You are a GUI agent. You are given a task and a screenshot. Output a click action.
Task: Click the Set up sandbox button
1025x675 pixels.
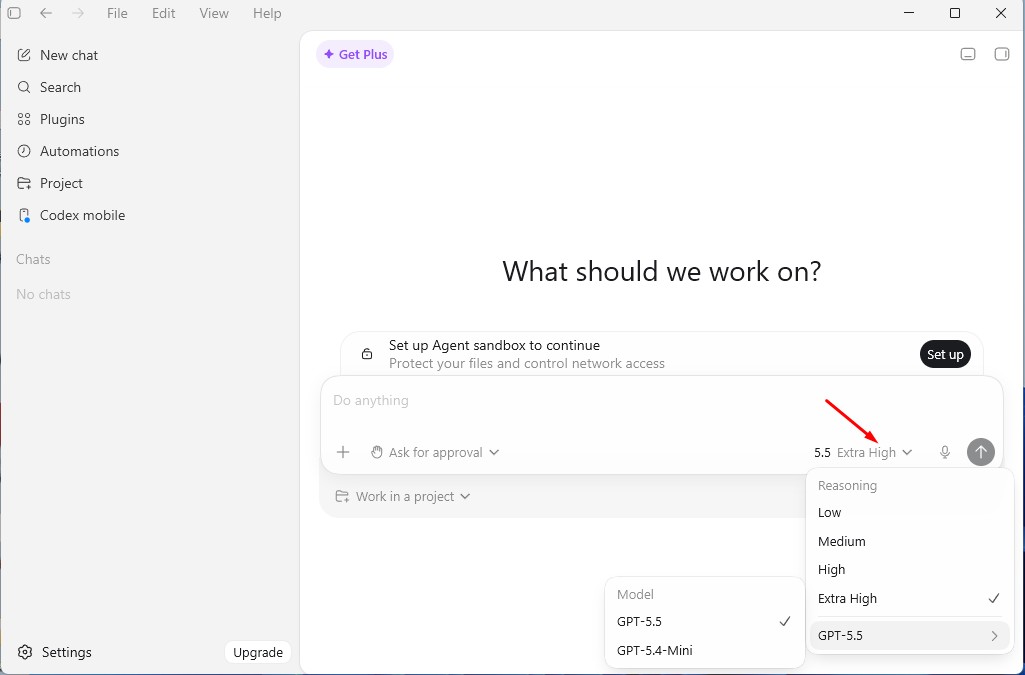[x=945, y=354]
